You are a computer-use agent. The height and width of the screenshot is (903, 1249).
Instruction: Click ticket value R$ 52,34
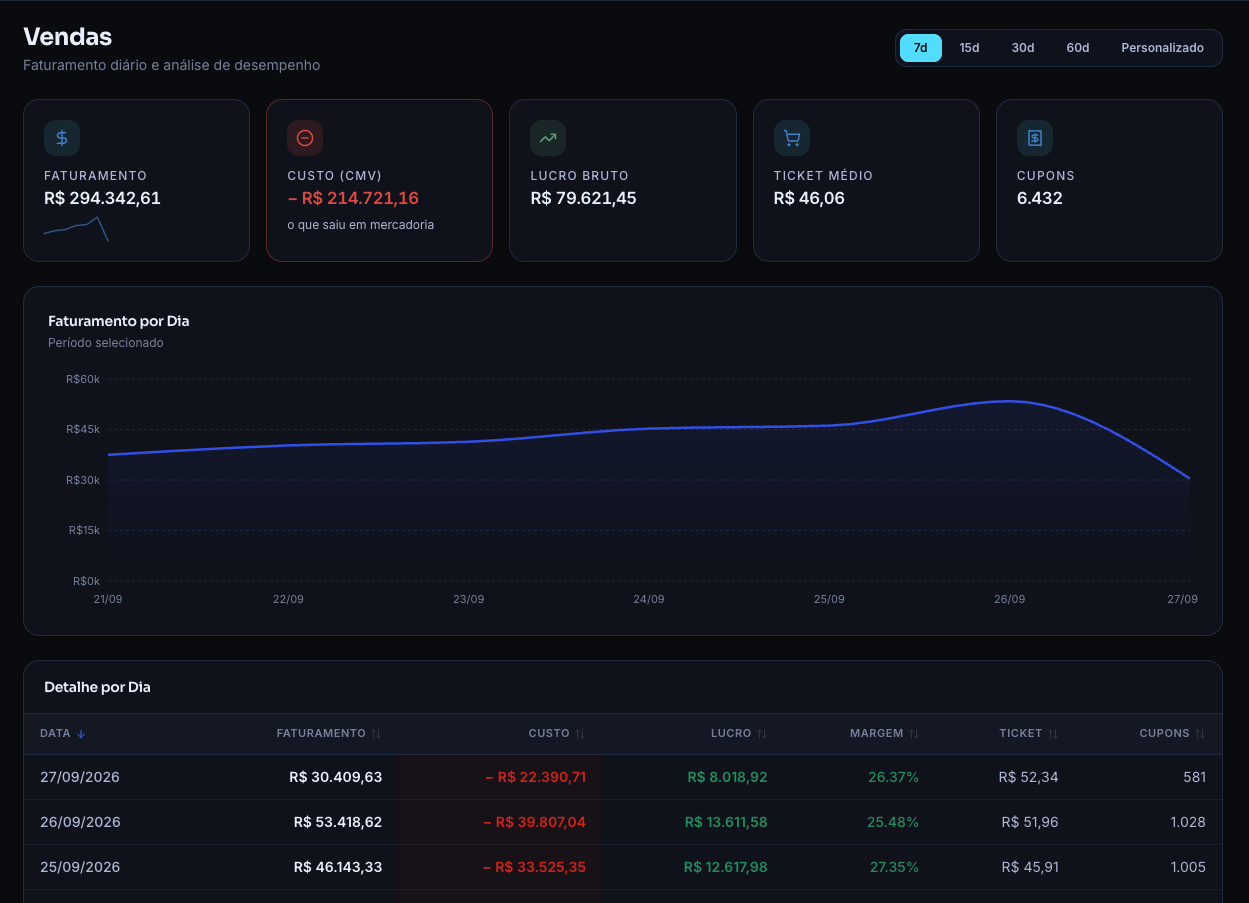point(1028,777)
